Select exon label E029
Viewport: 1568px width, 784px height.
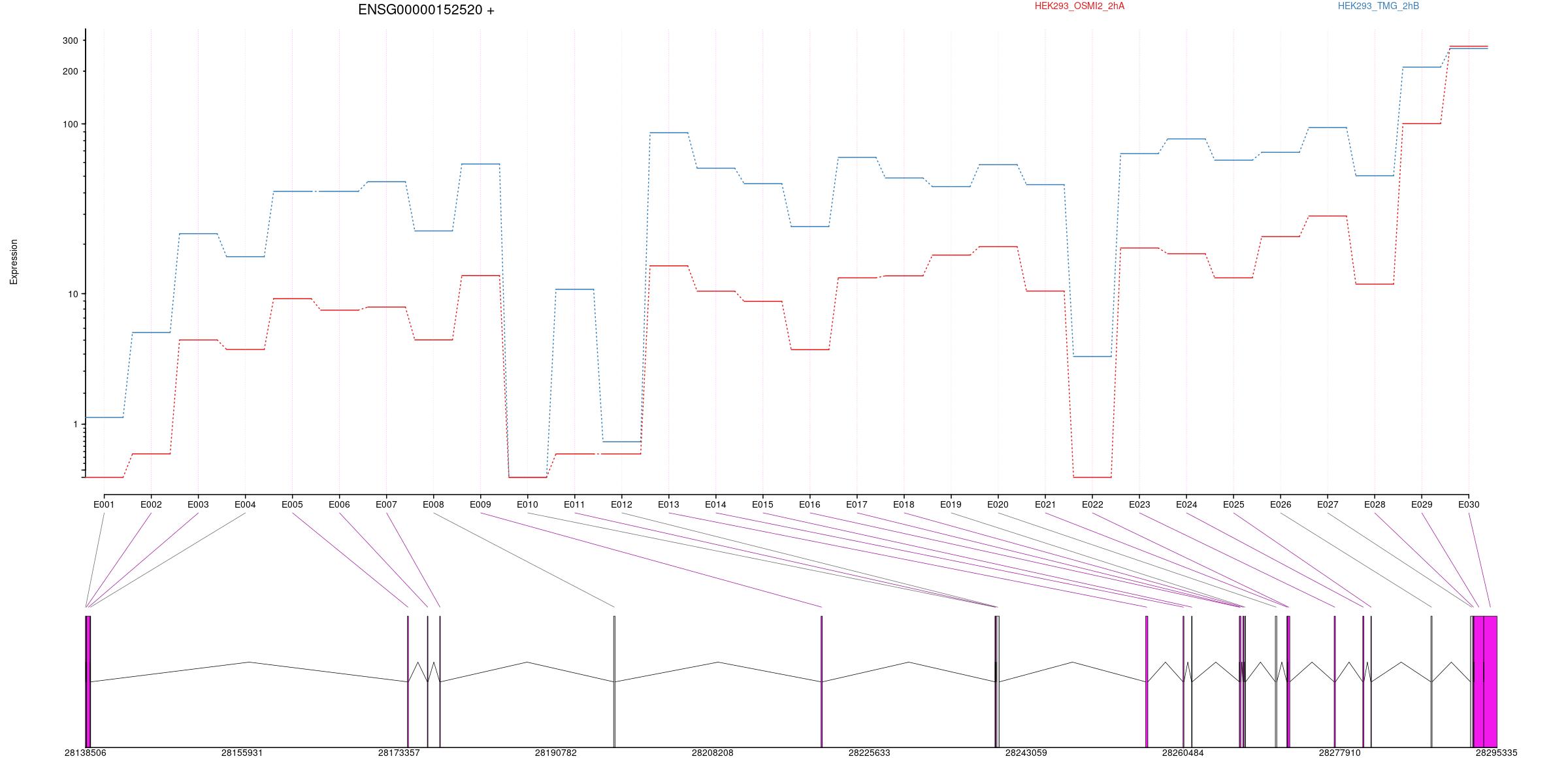(x=1422, y=504)
